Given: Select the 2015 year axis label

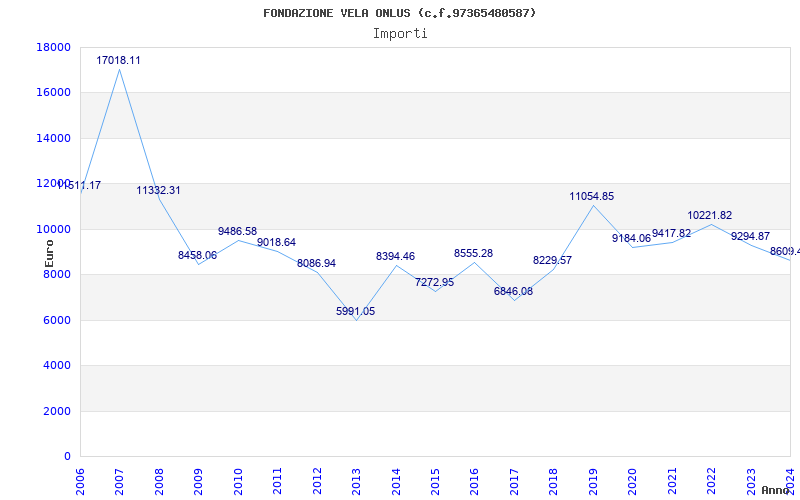Looking at the screenshot, I should click(x=435, y=481).
